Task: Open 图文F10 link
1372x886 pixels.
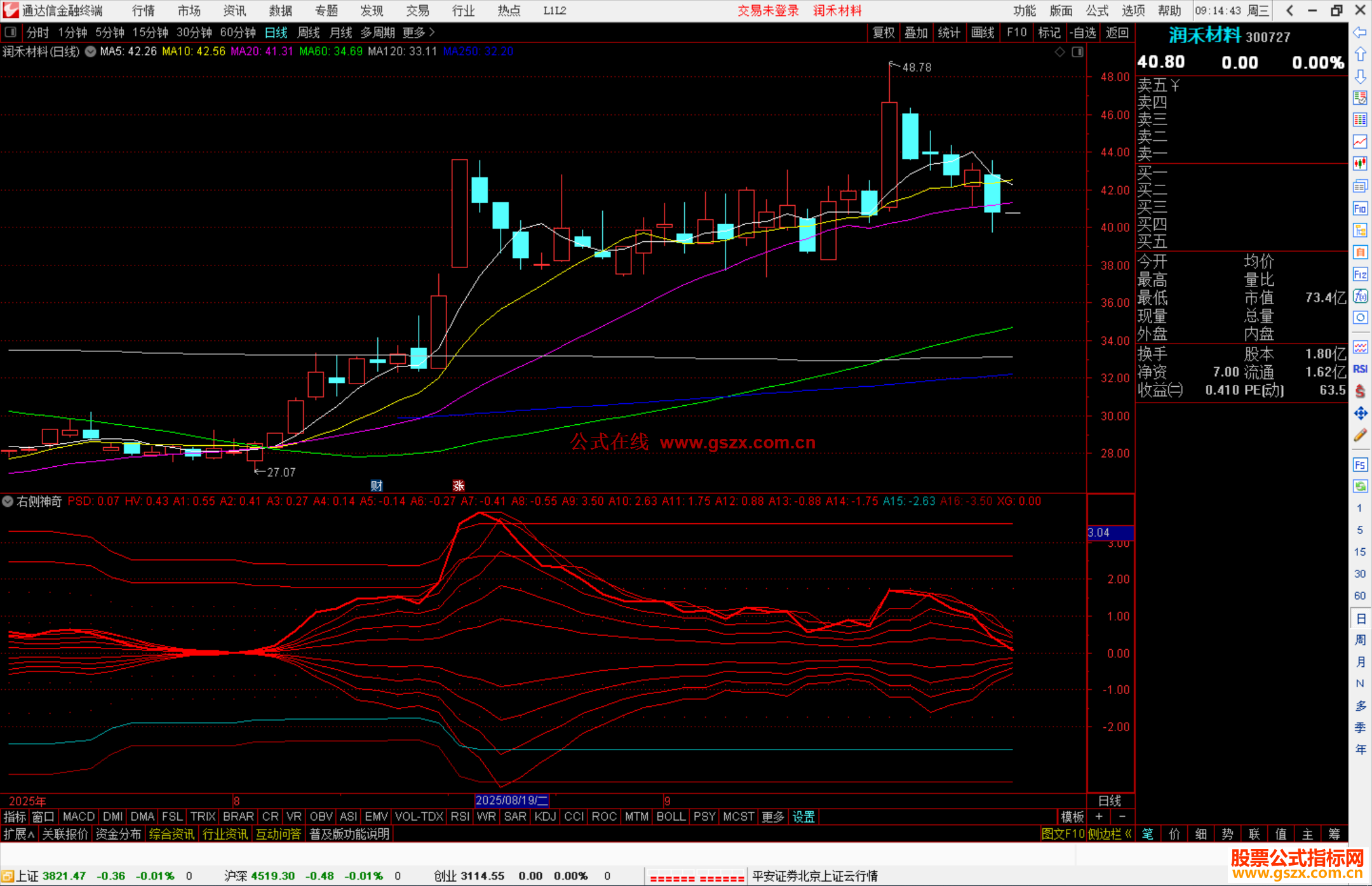Action: 1063,834
